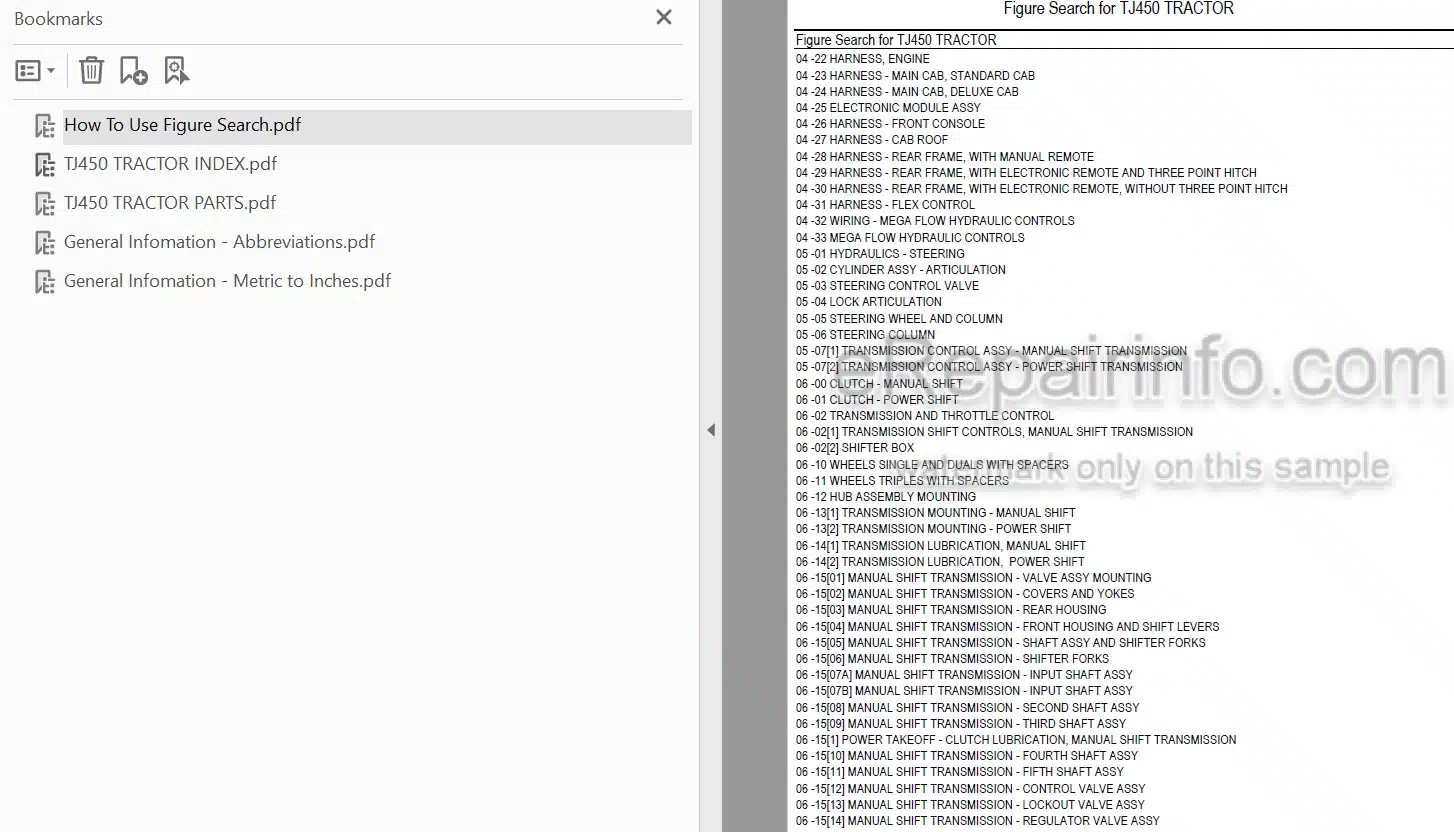Viewport: 1454px width, 832px height.
Task: Select '06 -15[09]' THIRD SHAFT ASSY line
Action: tap(961, 723)
